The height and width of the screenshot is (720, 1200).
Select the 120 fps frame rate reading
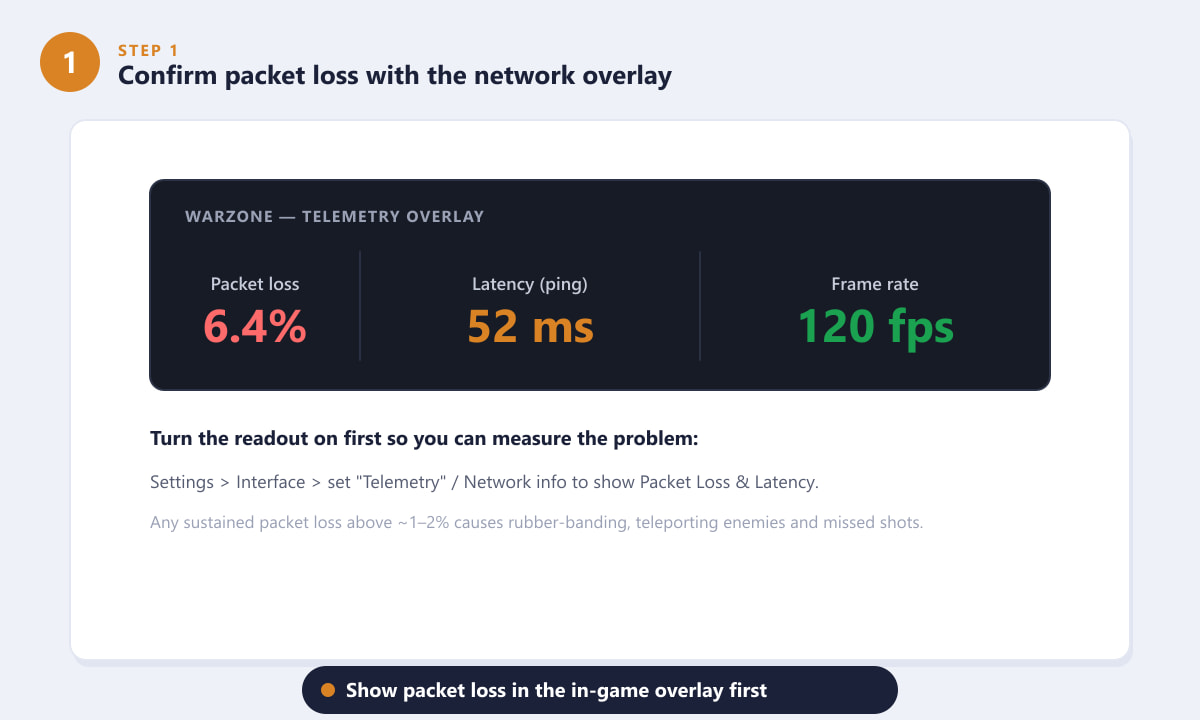(875, 326)
